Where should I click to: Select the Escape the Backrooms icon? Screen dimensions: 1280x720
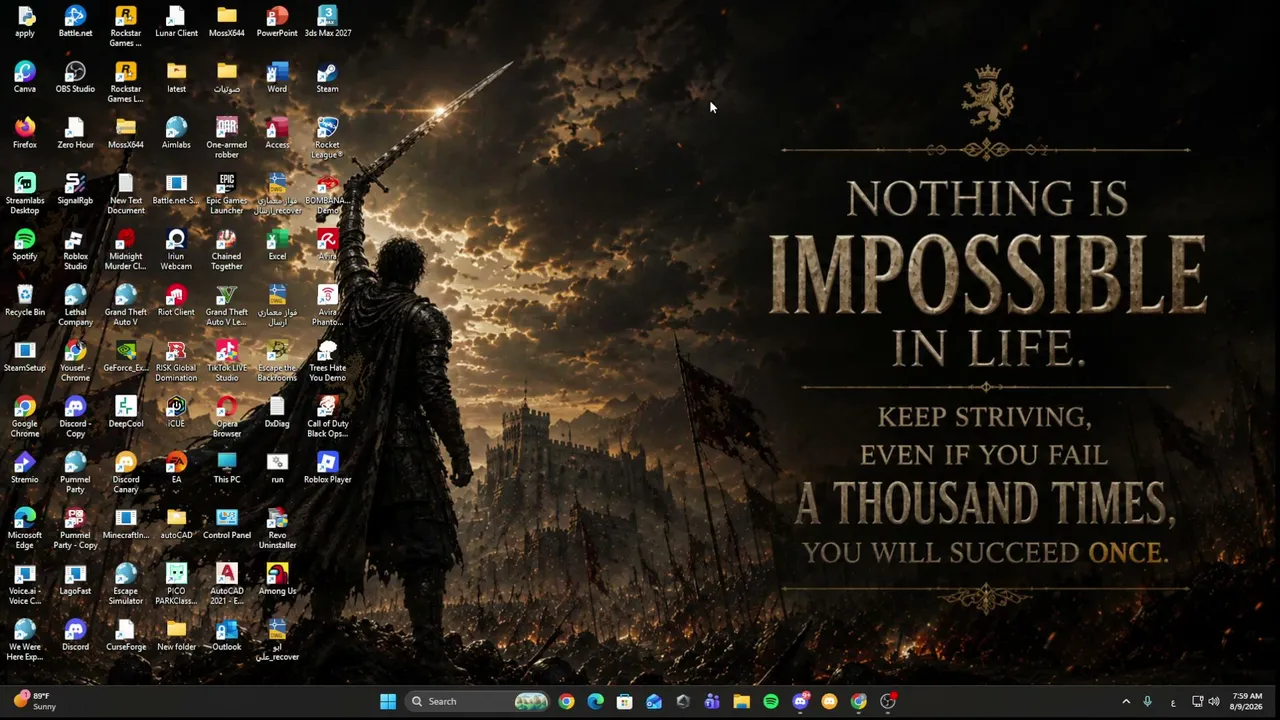click(x=277, y=362)
